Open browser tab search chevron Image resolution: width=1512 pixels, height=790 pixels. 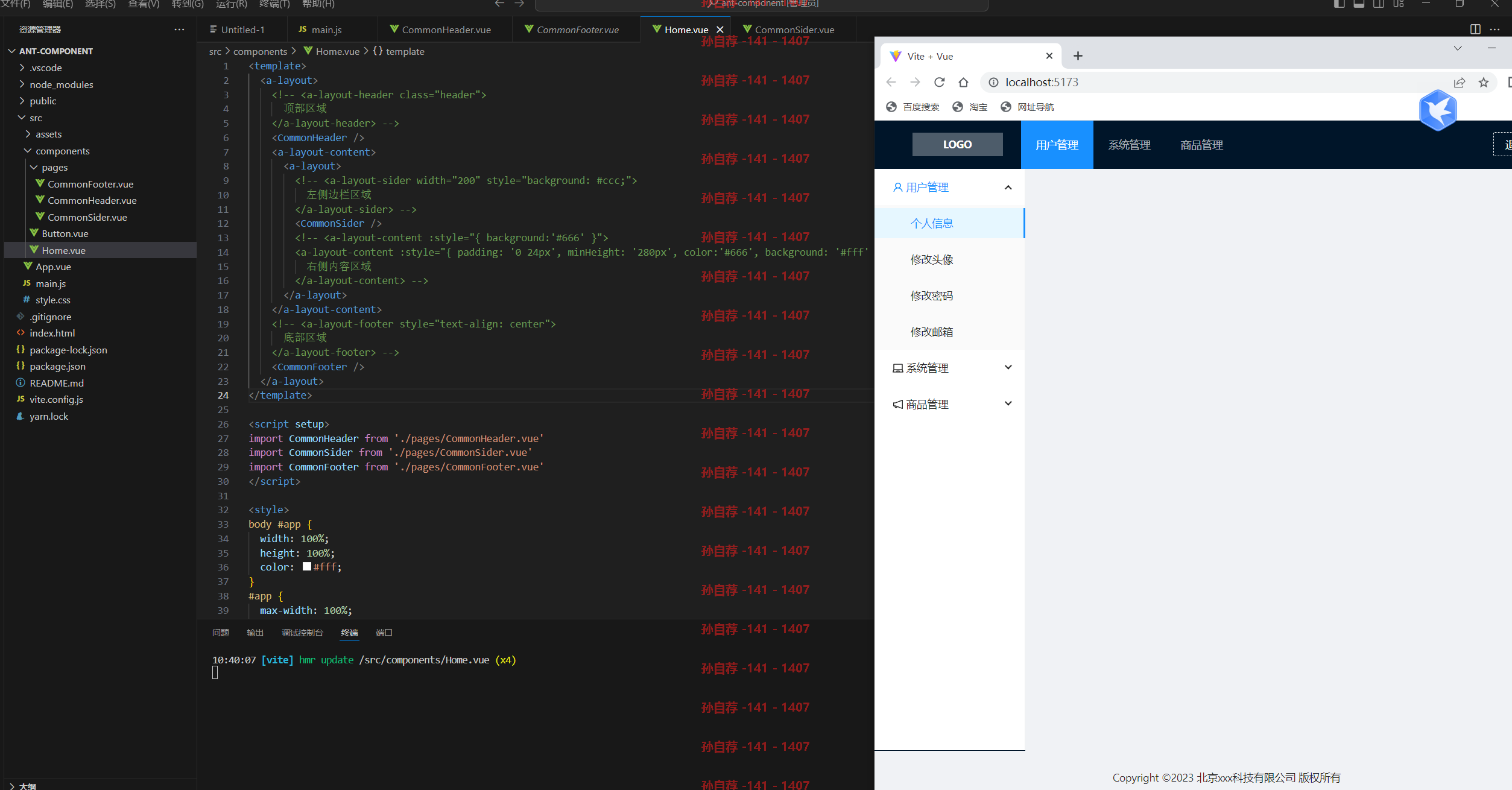pyautogui.click(x=1458, y=48)
